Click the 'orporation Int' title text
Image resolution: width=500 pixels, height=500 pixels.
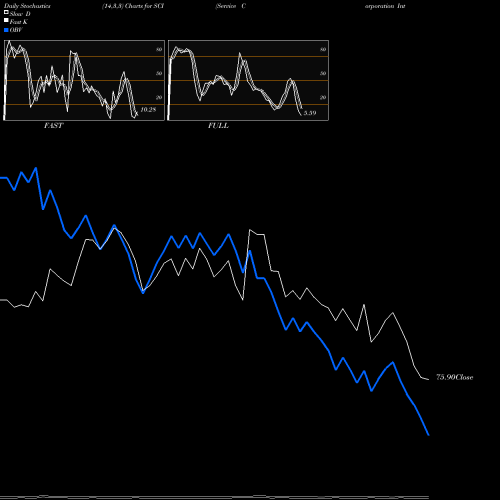[385, 6]
